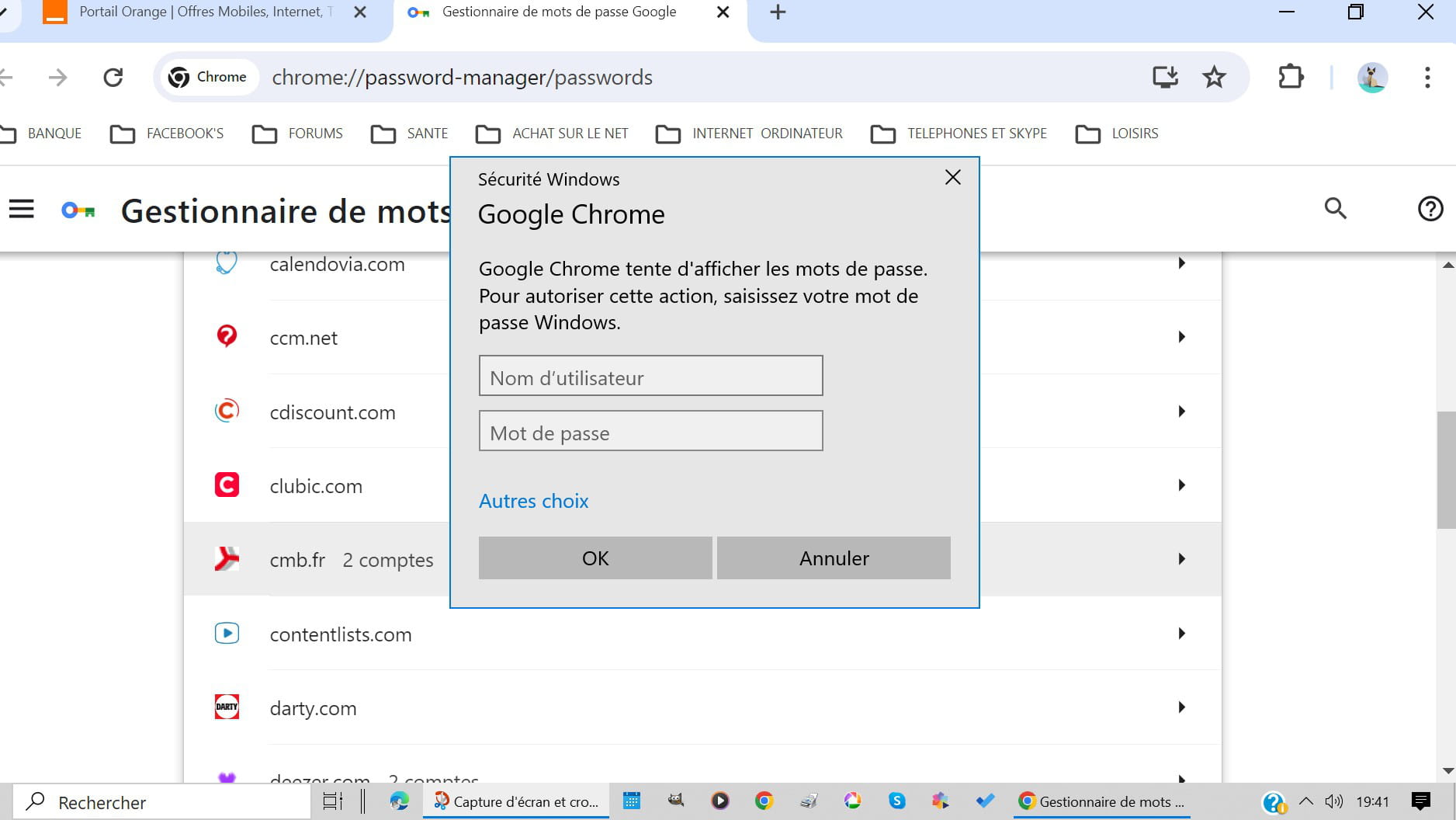Close the Sécurité Windows dialog
Viewport: 1456px width, 820px height.
(x=953, y=178)
